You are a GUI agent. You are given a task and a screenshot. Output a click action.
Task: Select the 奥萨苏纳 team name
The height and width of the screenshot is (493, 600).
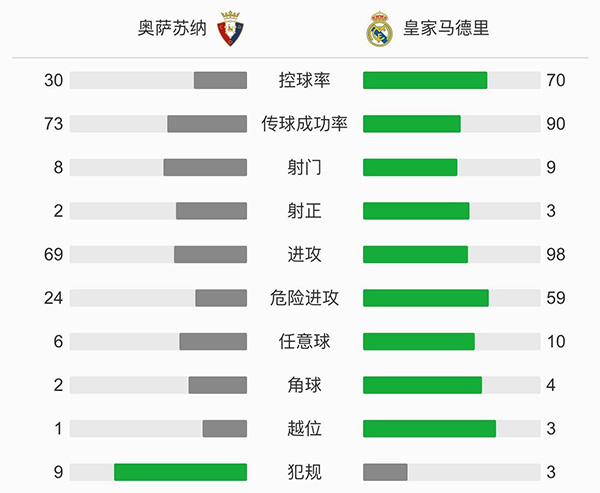pos(172,29)
